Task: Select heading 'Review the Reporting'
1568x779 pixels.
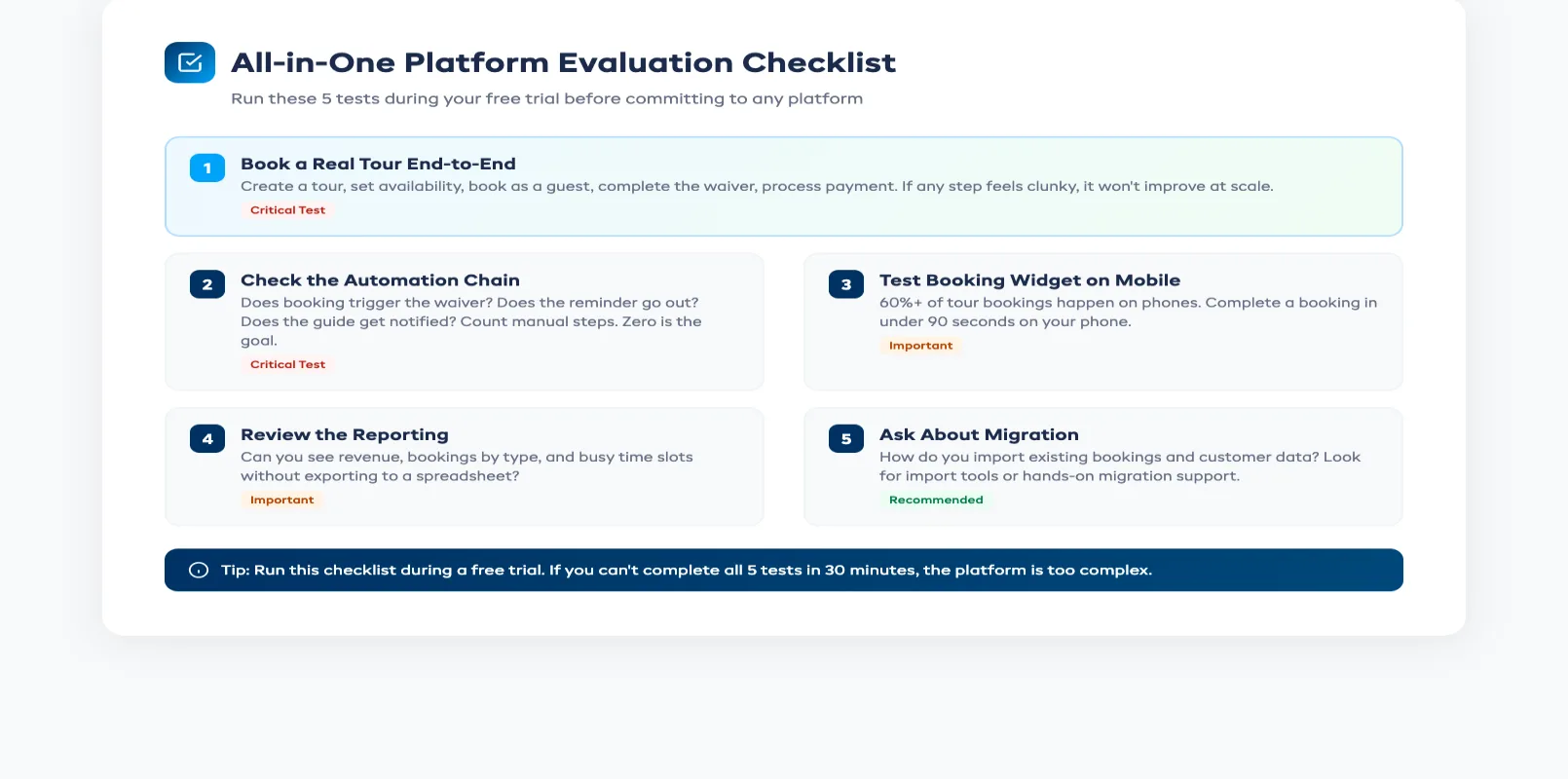Action: (x=345, y=435)
